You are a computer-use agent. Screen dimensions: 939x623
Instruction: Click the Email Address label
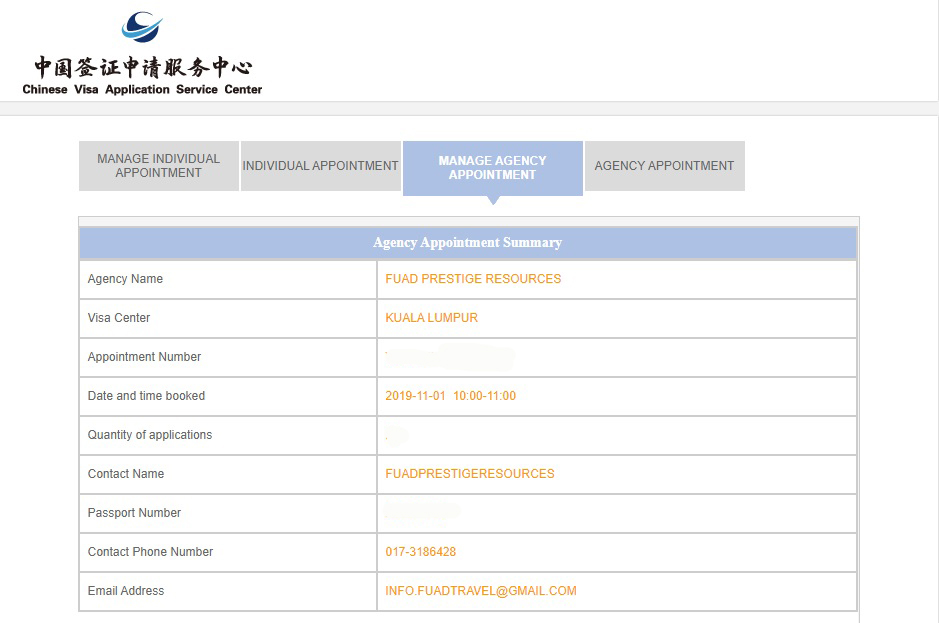[126, 591]
